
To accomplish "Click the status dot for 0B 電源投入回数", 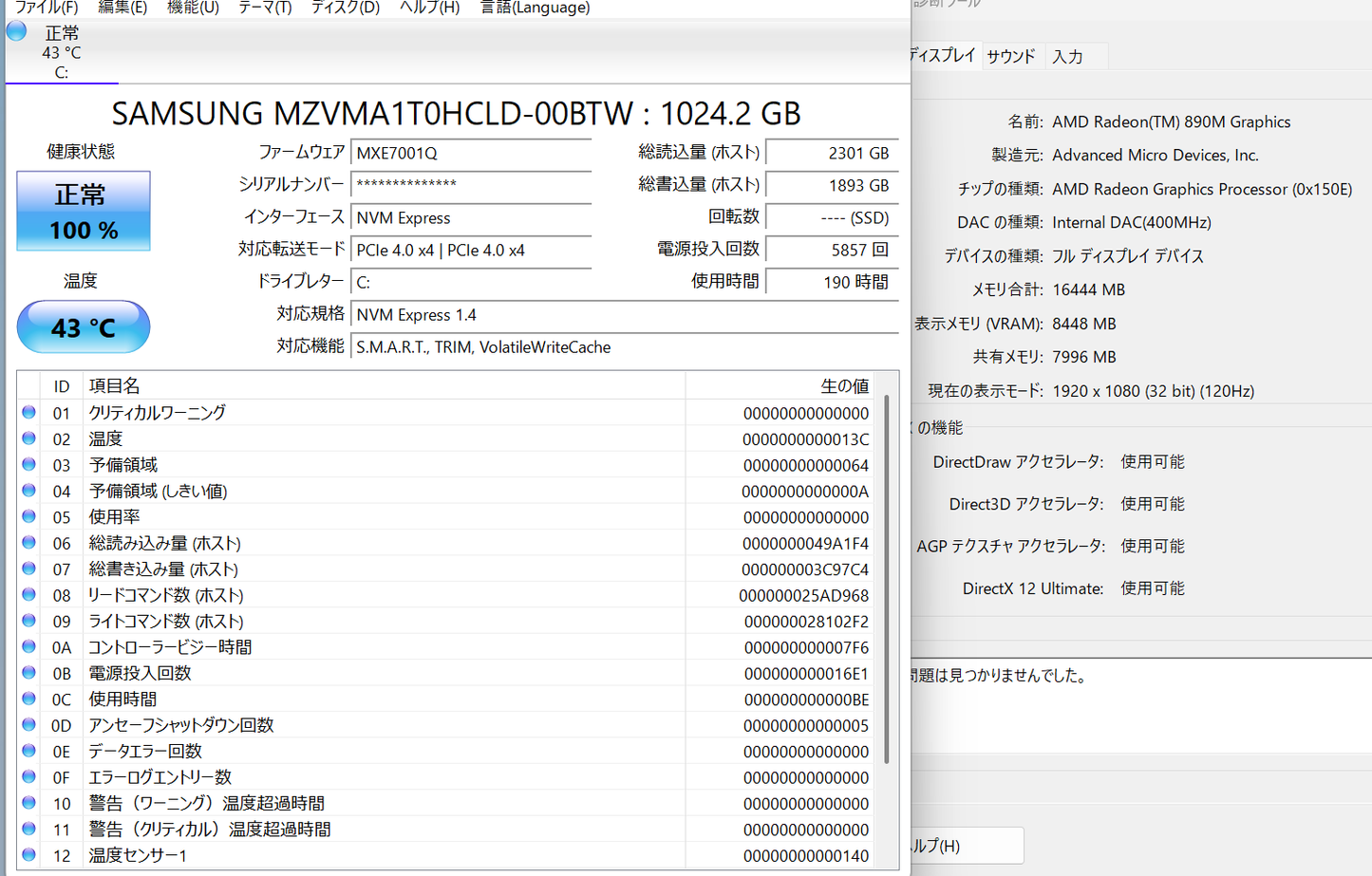I will 29,673.
